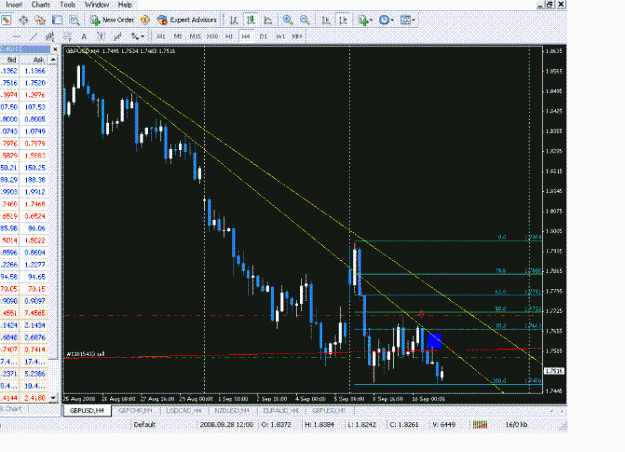Open the Help menu
The image size is (625, 452).
tap(125, 5)
